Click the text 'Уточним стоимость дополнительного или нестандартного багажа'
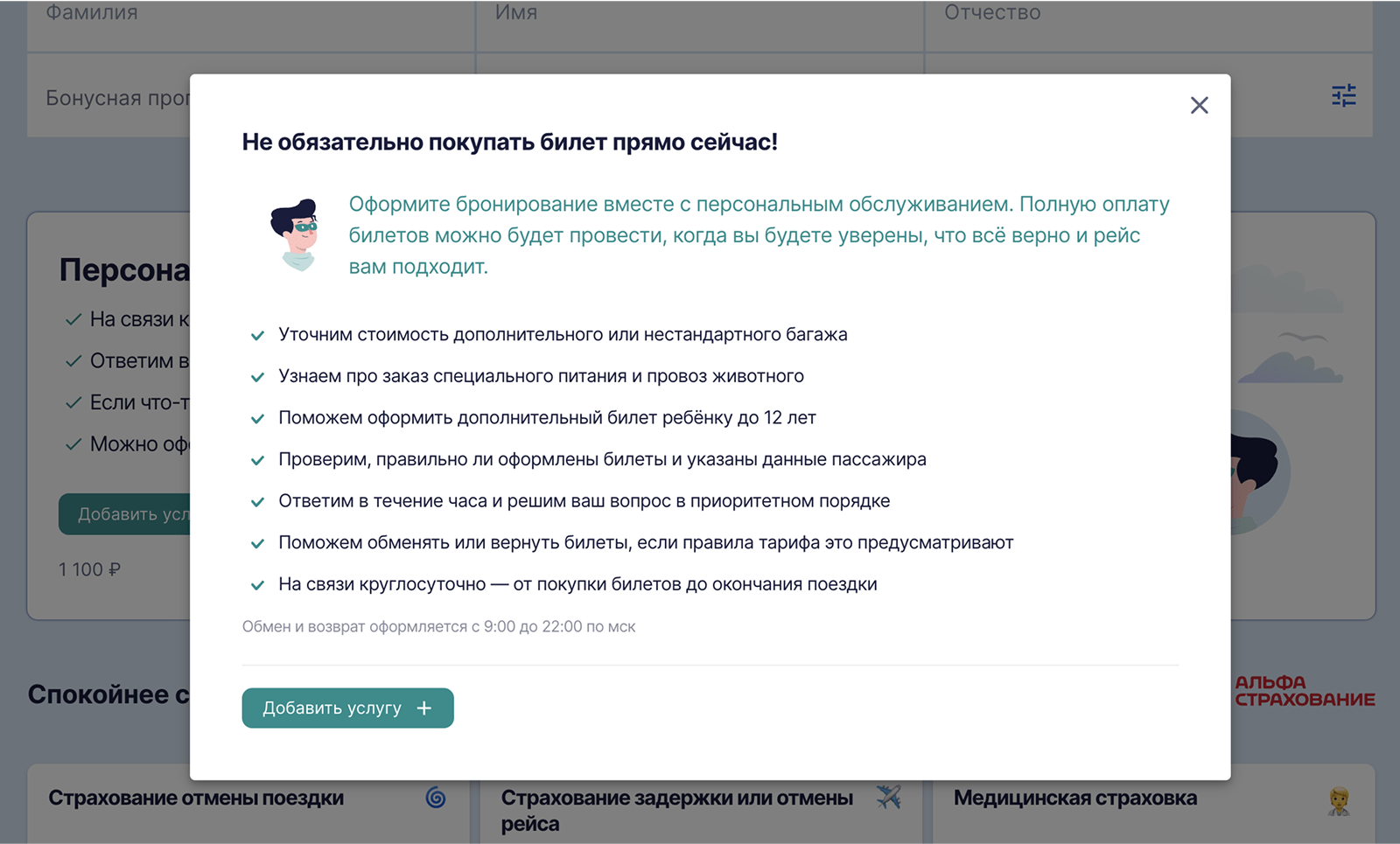 563,334
